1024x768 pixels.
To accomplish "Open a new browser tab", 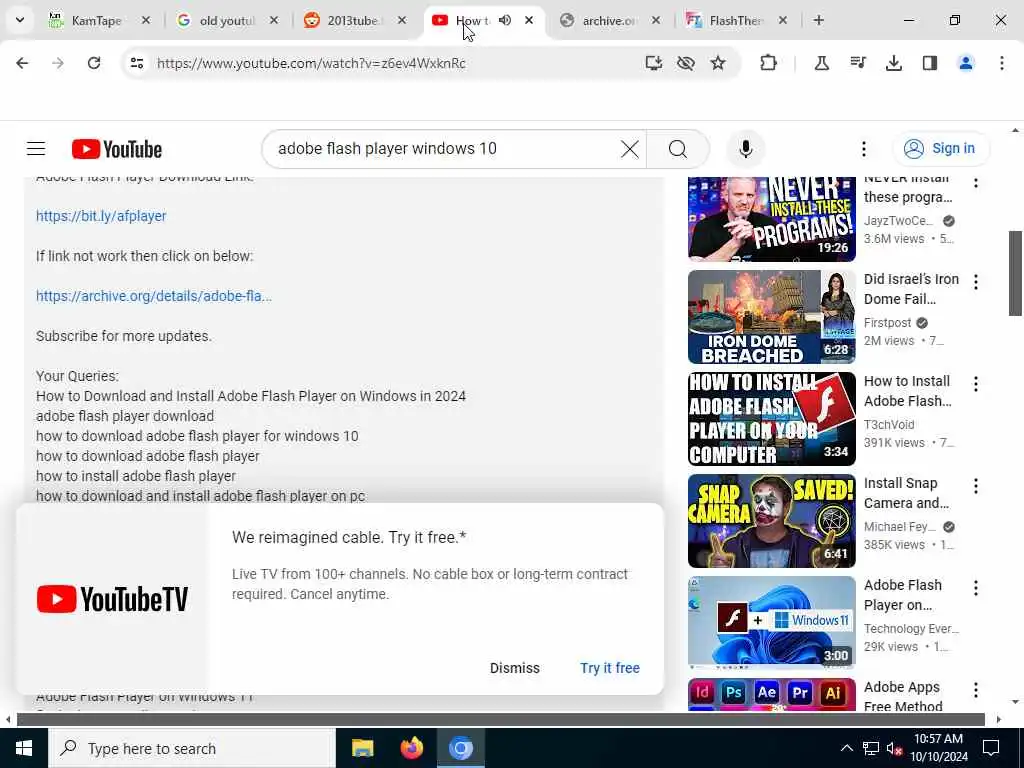I will pos(818,20).
